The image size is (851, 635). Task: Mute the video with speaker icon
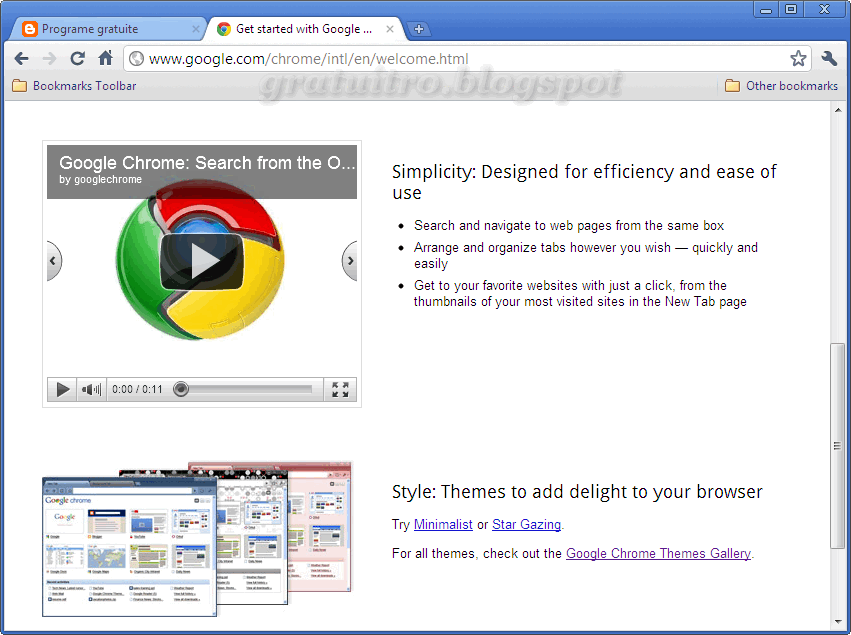point(91,389)
